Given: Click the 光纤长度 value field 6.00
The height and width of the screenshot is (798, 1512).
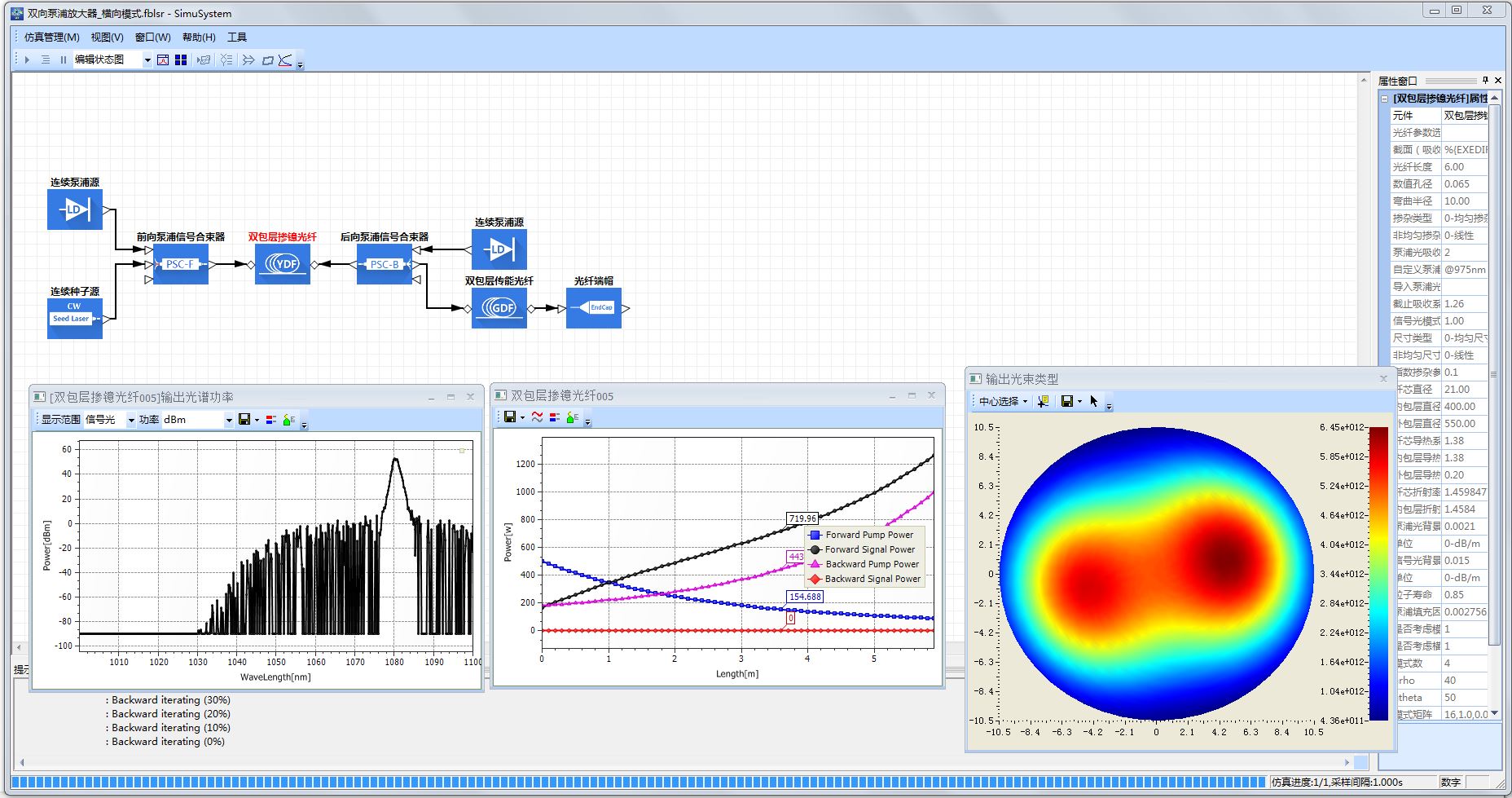Looking at the screenshot, I should click(1464, 166).
